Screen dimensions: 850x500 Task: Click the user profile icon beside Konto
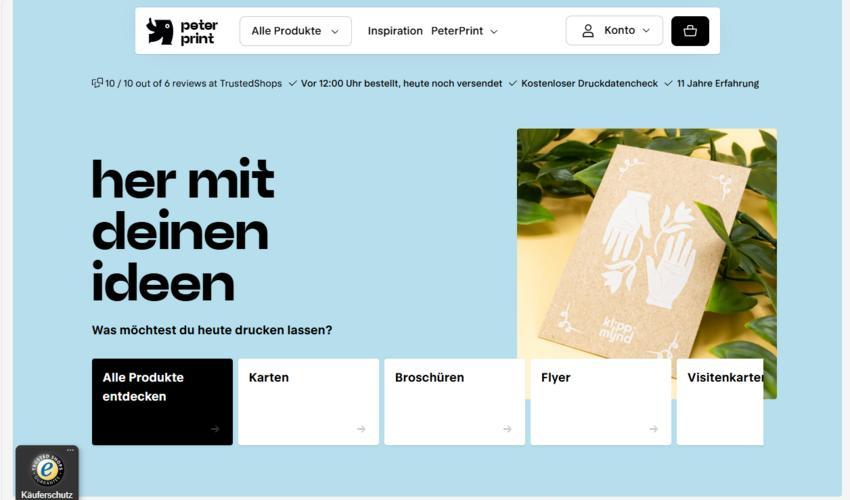point(588,31)
